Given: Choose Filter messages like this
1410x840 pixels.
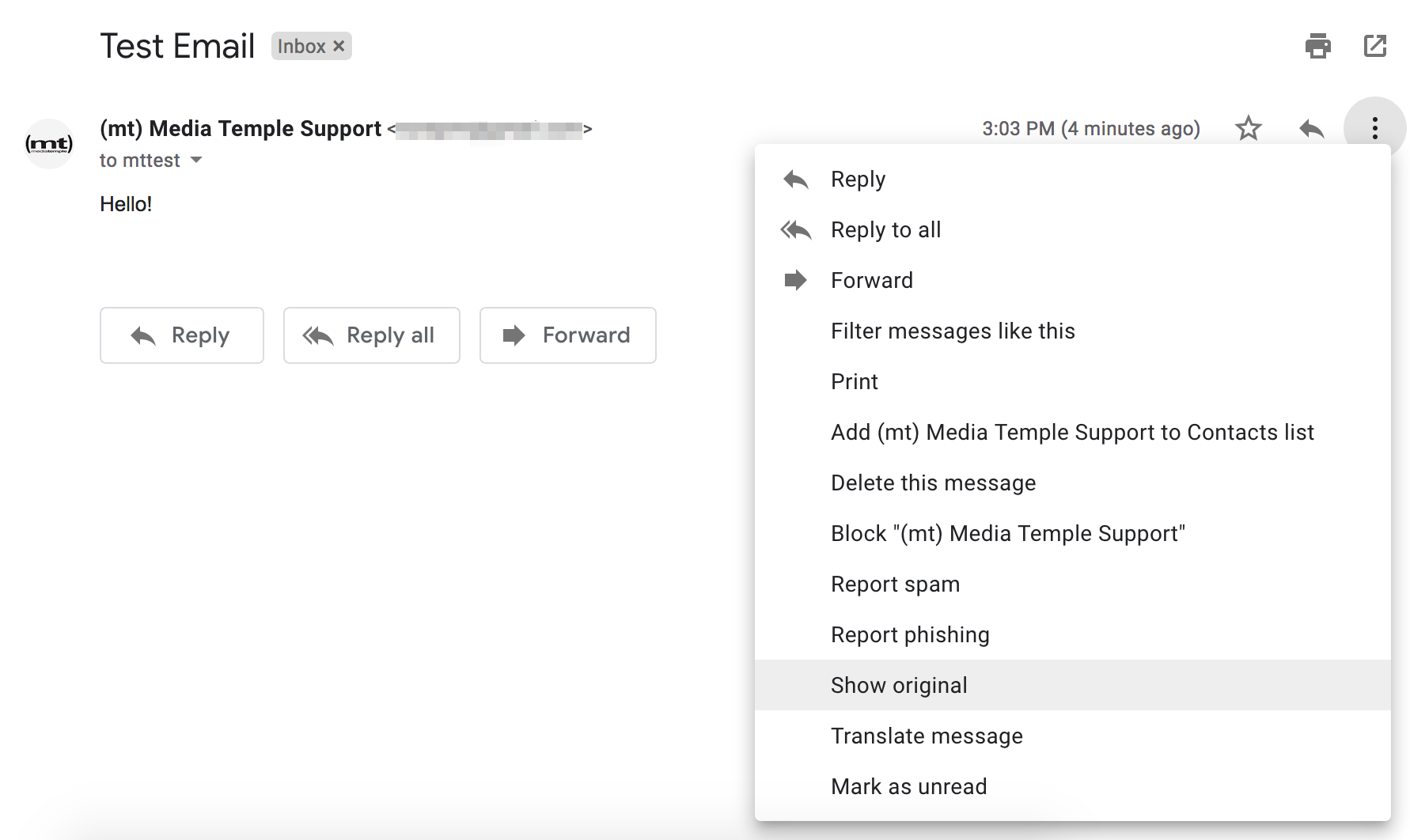Looking at the screenshot, I should coord(953,331).
